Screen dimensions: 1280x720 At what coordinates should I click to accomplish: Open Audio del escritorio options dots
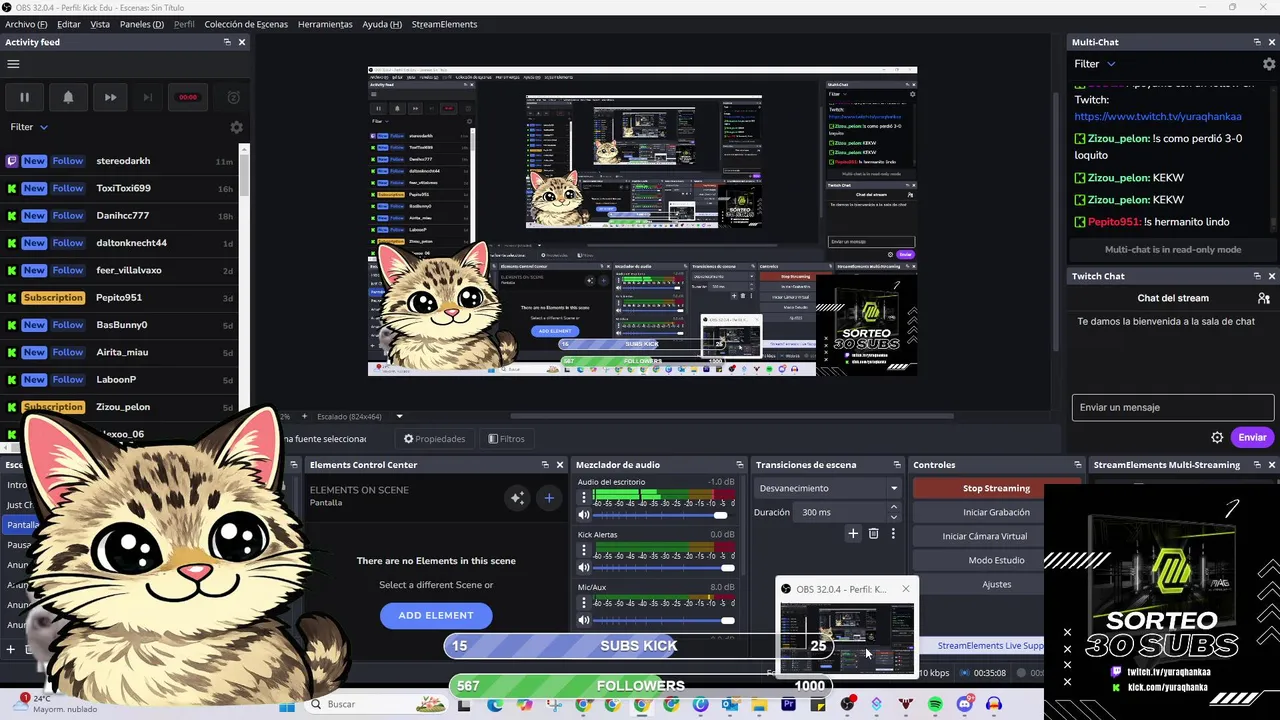coord(584,496)
